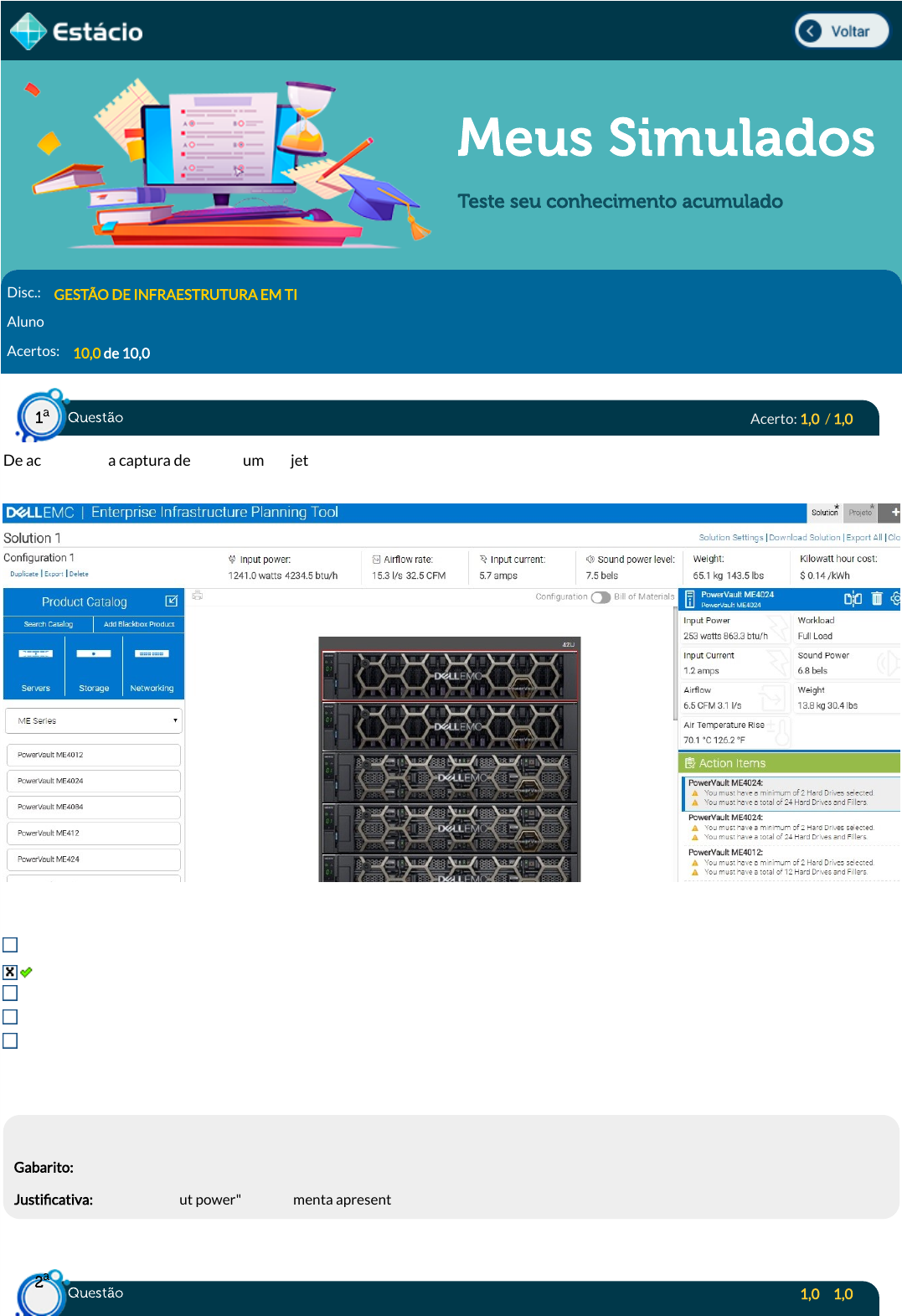This screenshot has width=902, height=1316.
Task: Click the Voltar button
Action: [841, 31]
